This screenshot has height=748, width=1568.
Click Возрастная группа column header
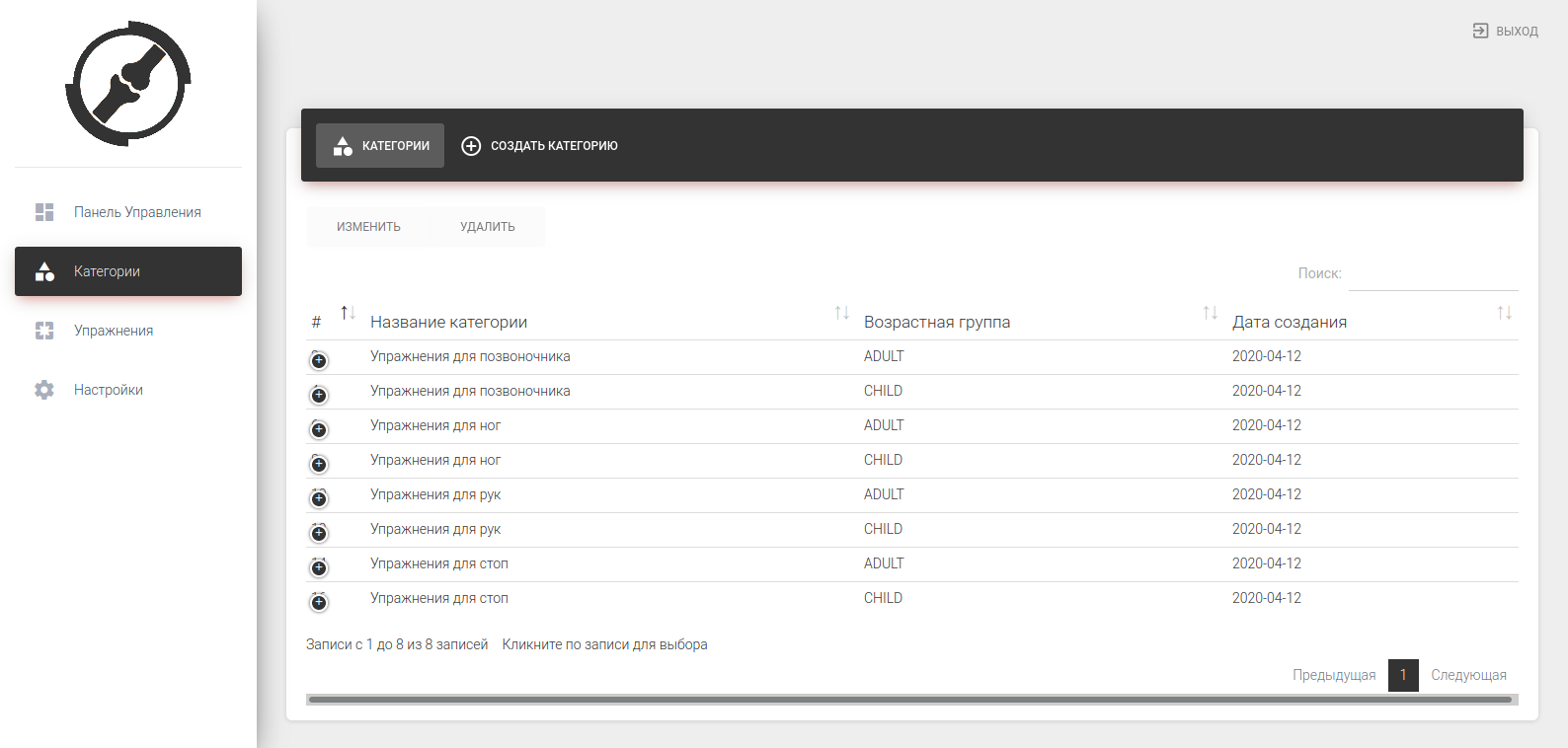[937, 322]
